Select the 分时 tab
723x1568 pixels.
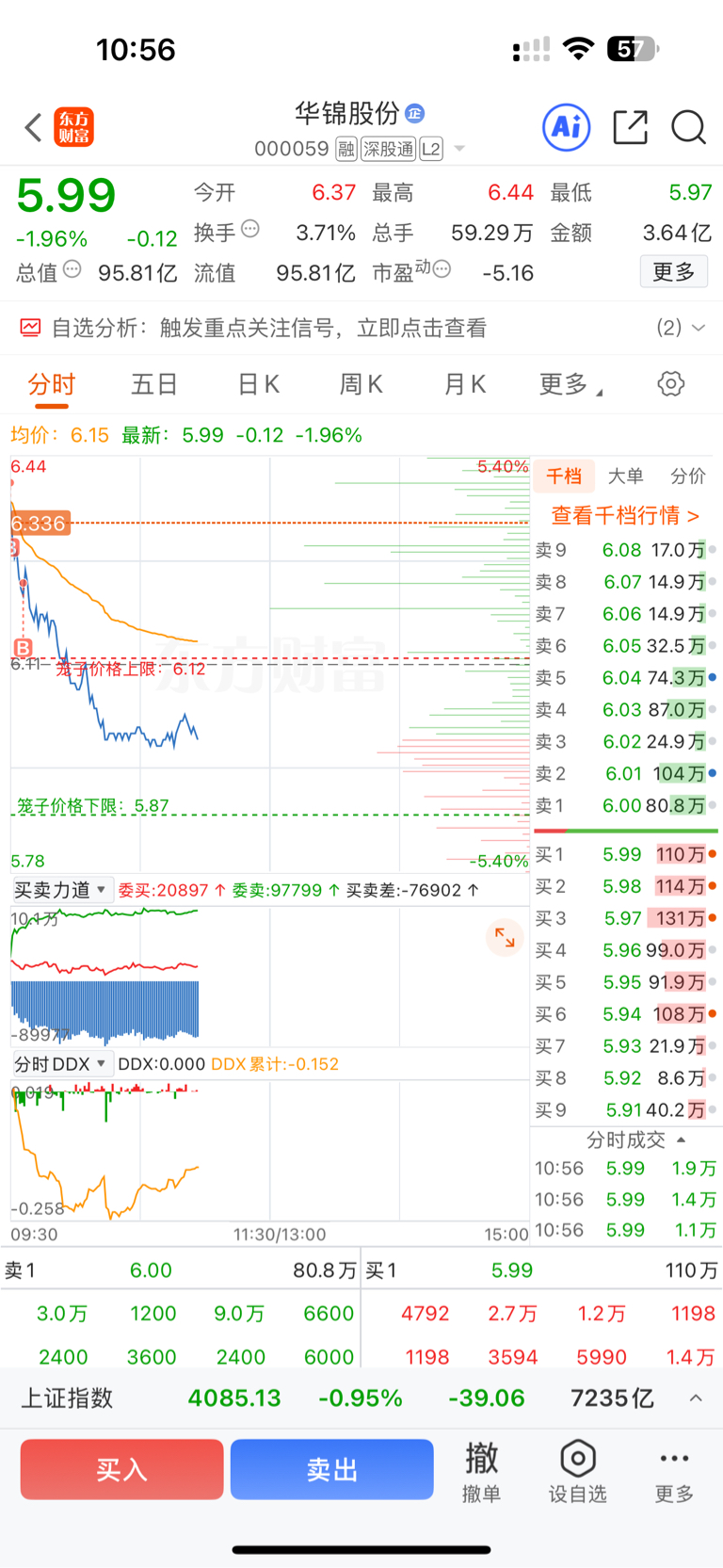[52, 384]
